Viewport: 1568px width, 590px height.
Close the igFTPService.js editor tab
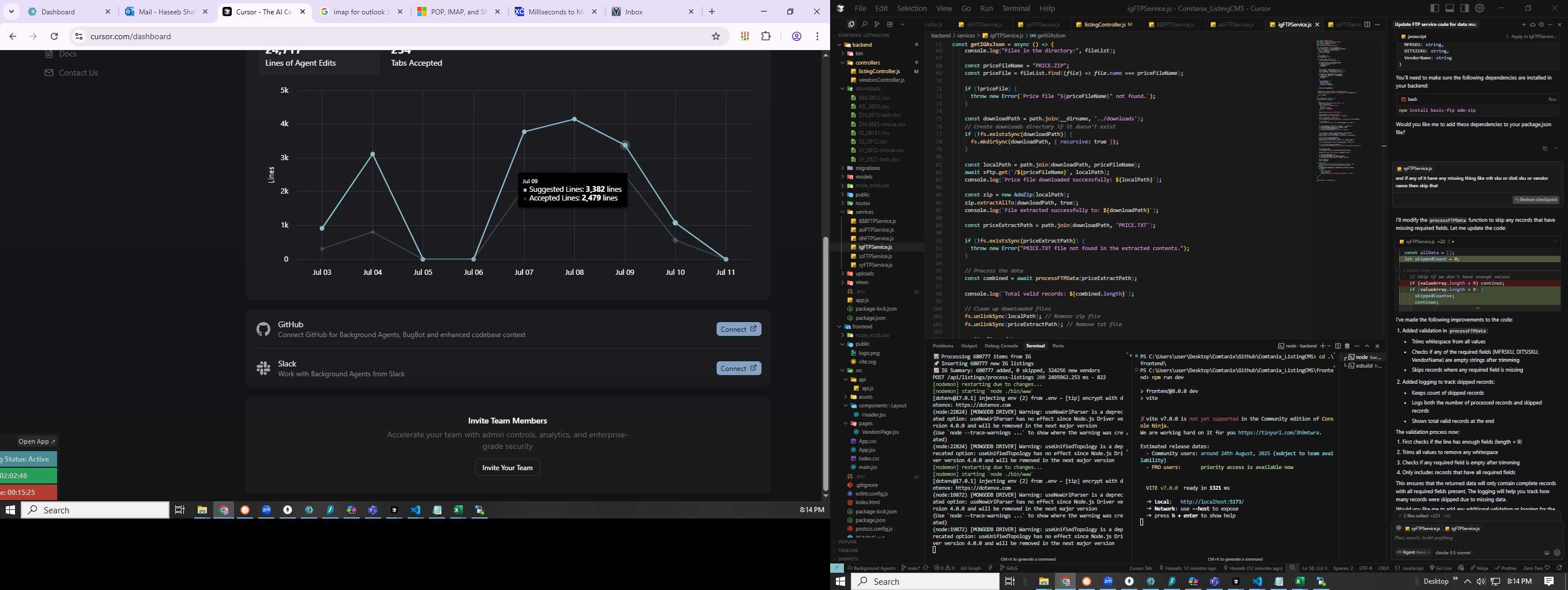pyautogui.click(x=1317, y=24)
